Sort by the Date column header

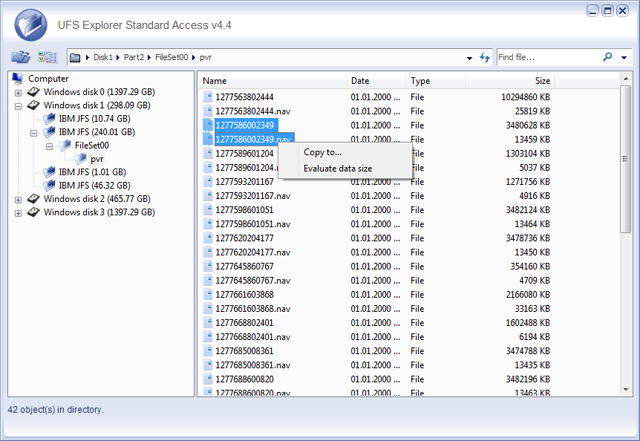[x=376, y=81]
